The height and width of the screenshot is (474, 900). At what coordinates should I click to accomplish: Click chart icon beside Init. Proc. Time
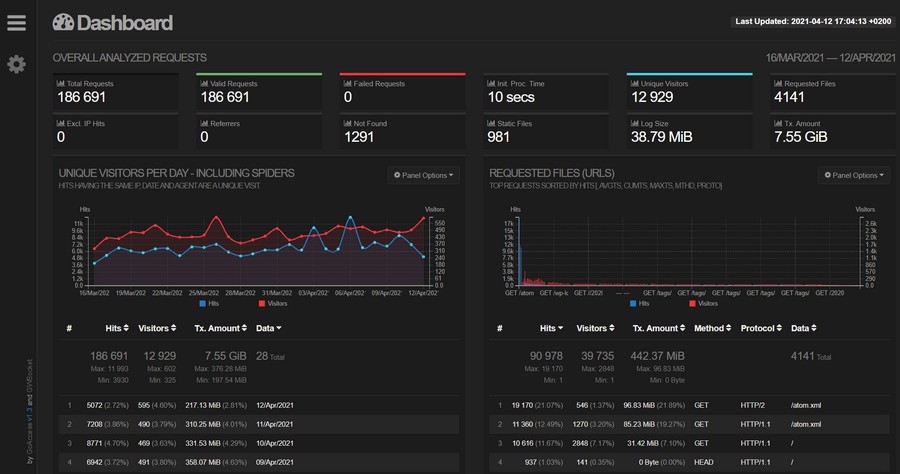[491, 83]
